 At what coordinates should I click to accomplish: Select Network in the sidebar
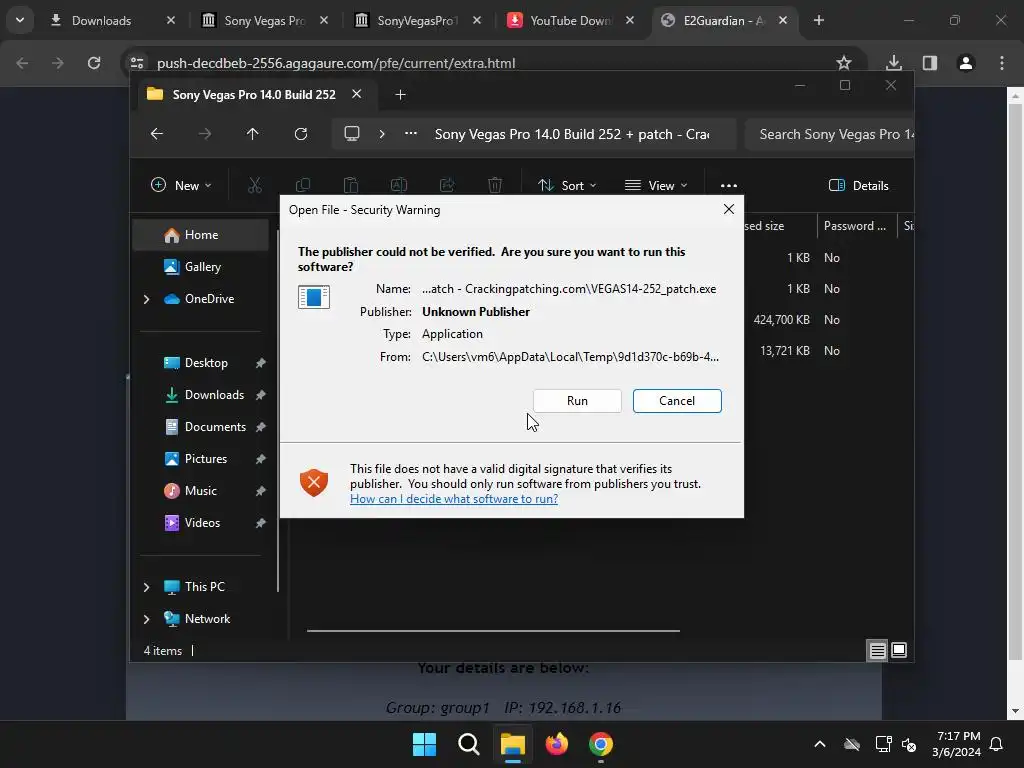207,619
